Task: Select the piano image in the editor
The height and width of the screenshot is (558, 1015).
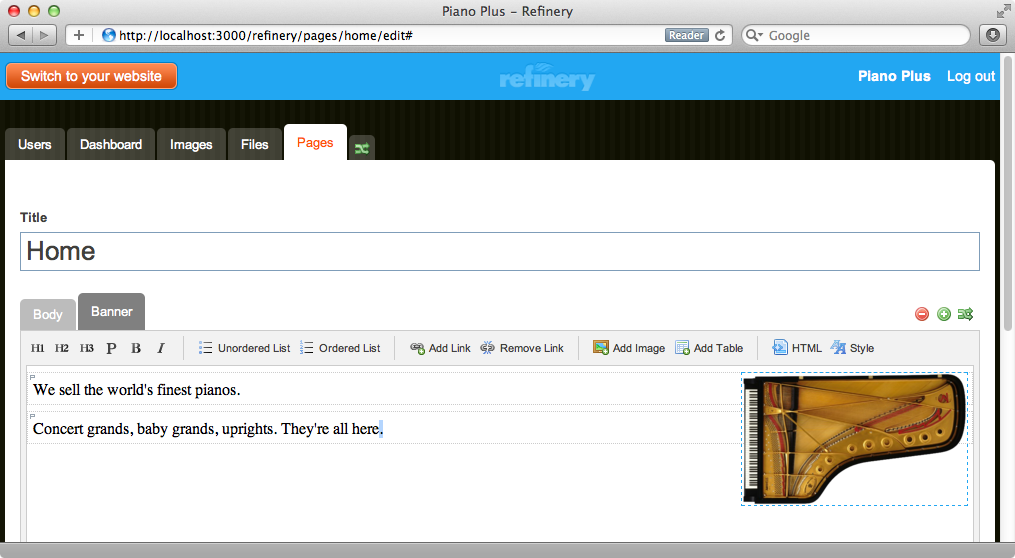Action: 854,439
